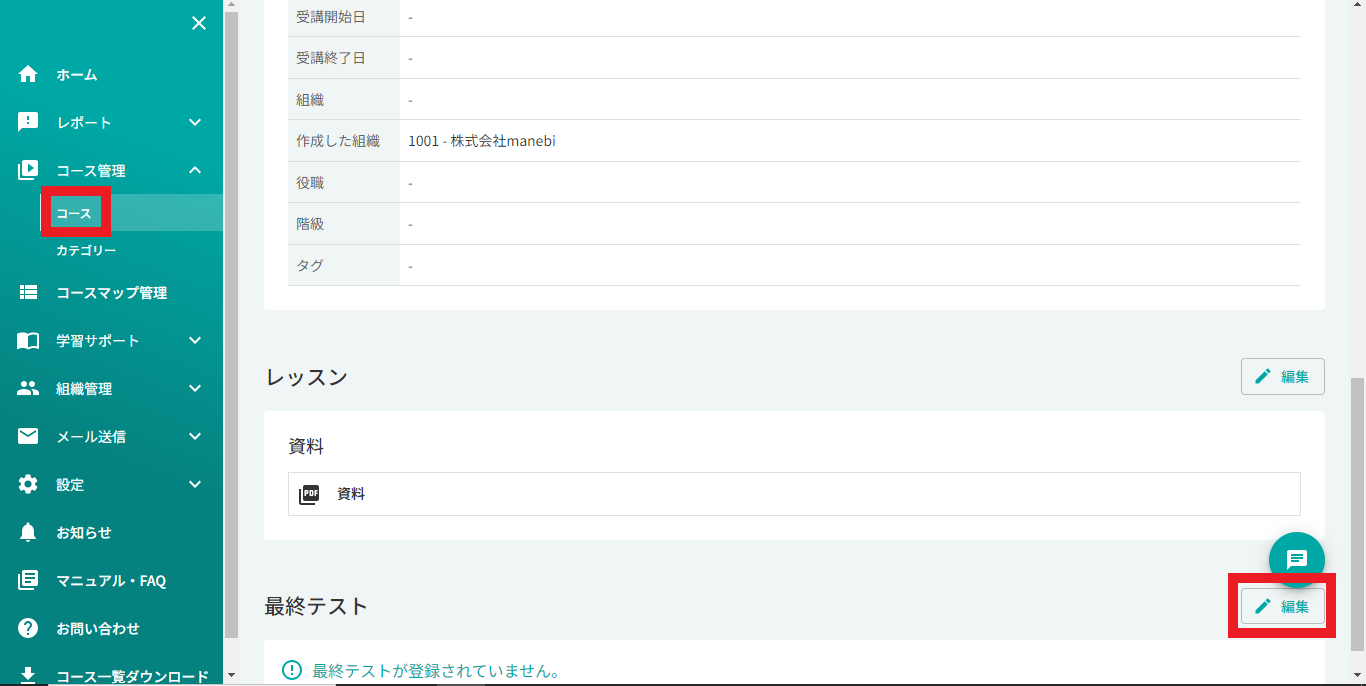1366x686 pixels.
Task: Click the 組織 row label
Action: [x=310, y=100]
